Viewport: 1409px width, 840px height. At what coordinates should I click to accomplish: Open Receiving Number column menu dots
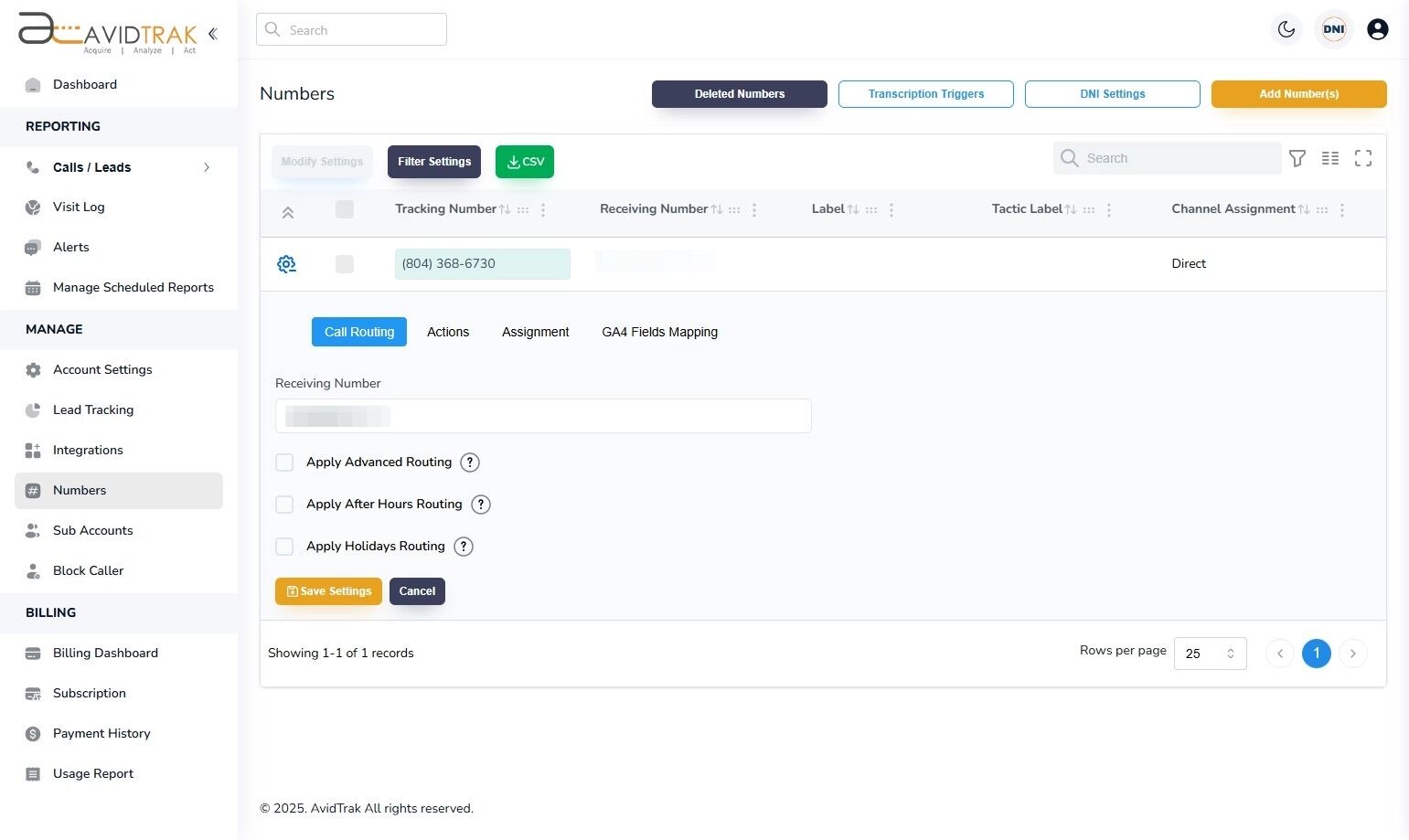click(754, 210)
